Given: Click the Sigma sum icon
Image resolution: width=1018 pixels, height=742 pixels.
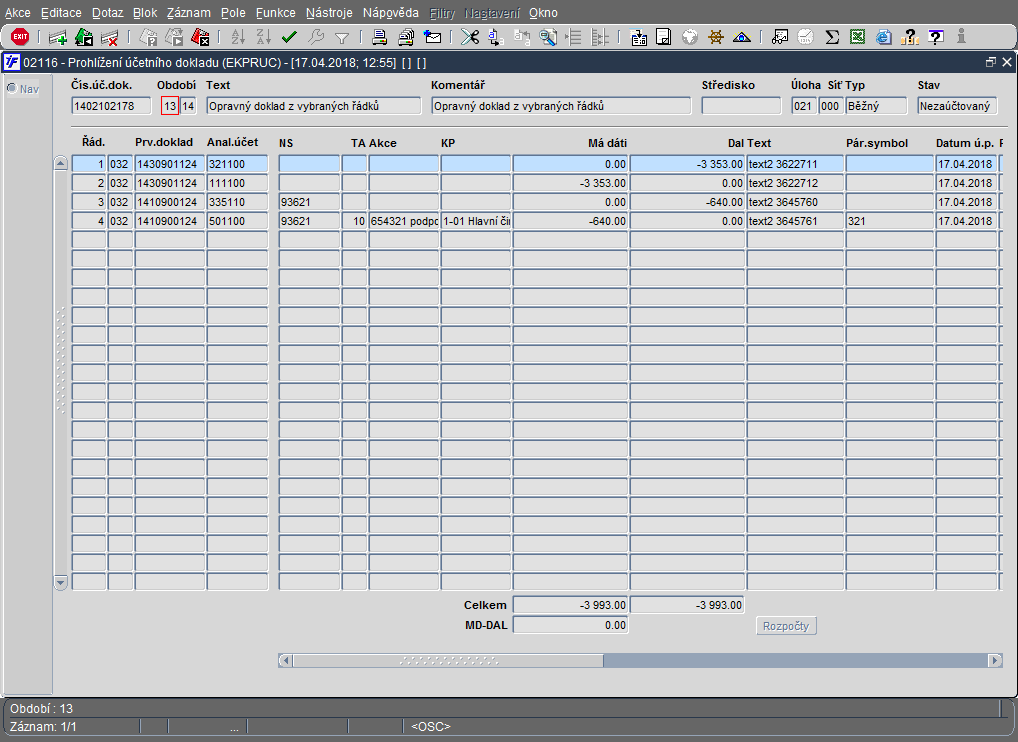Looking at the screenshot, I should pyautogui.click(x=832, y=38).
